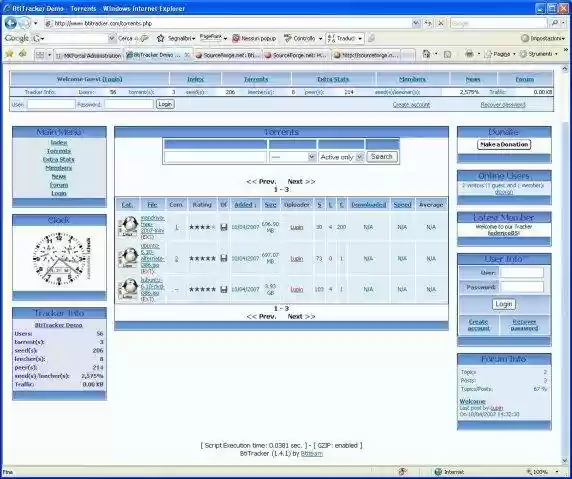Viewport: 572px width, 479px height.
Task: Open the Btiteam link in the footer
Action: [x=312, y=454]
